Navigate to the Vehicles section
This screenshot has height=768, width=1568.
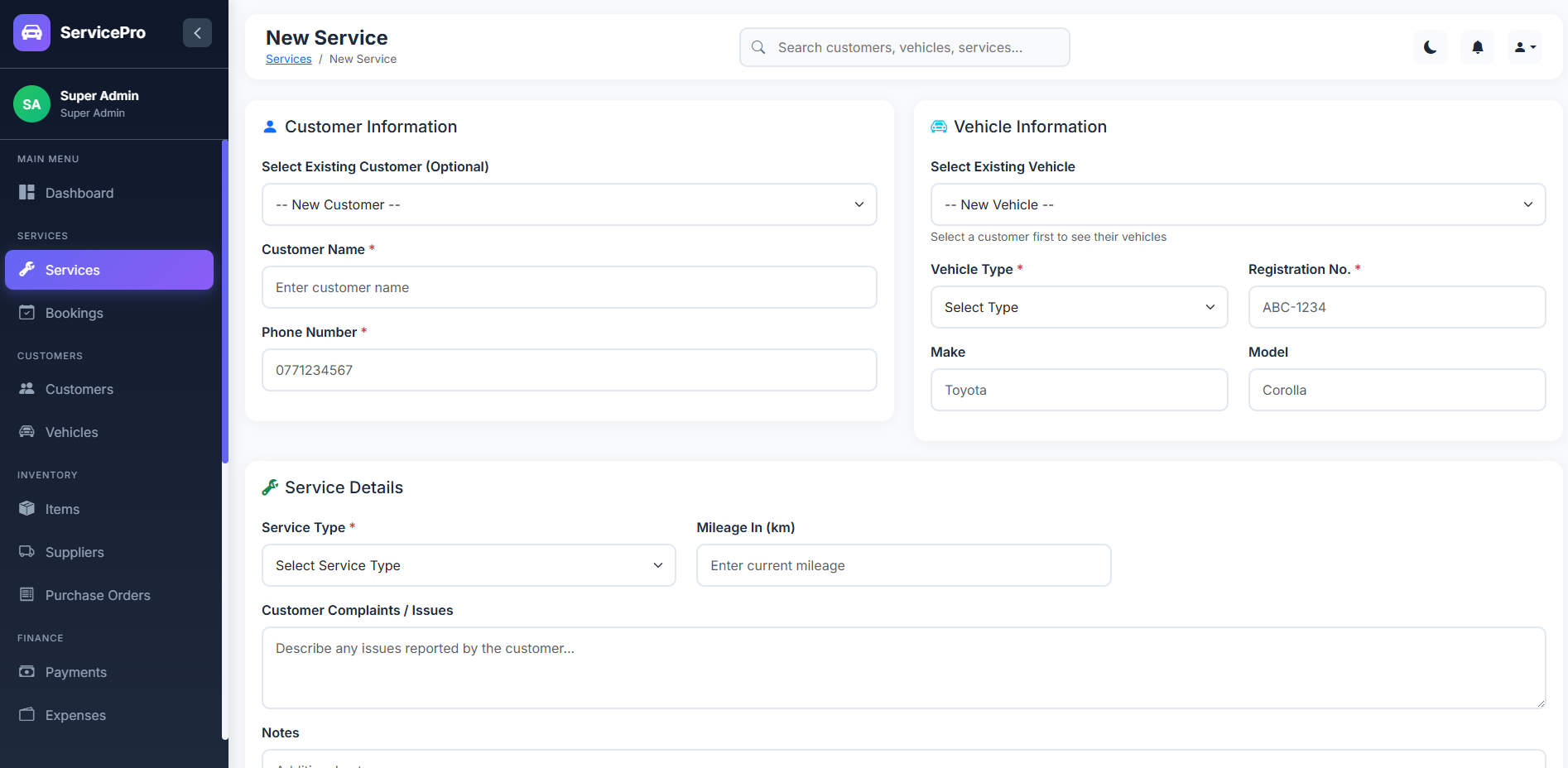[72, 432]
